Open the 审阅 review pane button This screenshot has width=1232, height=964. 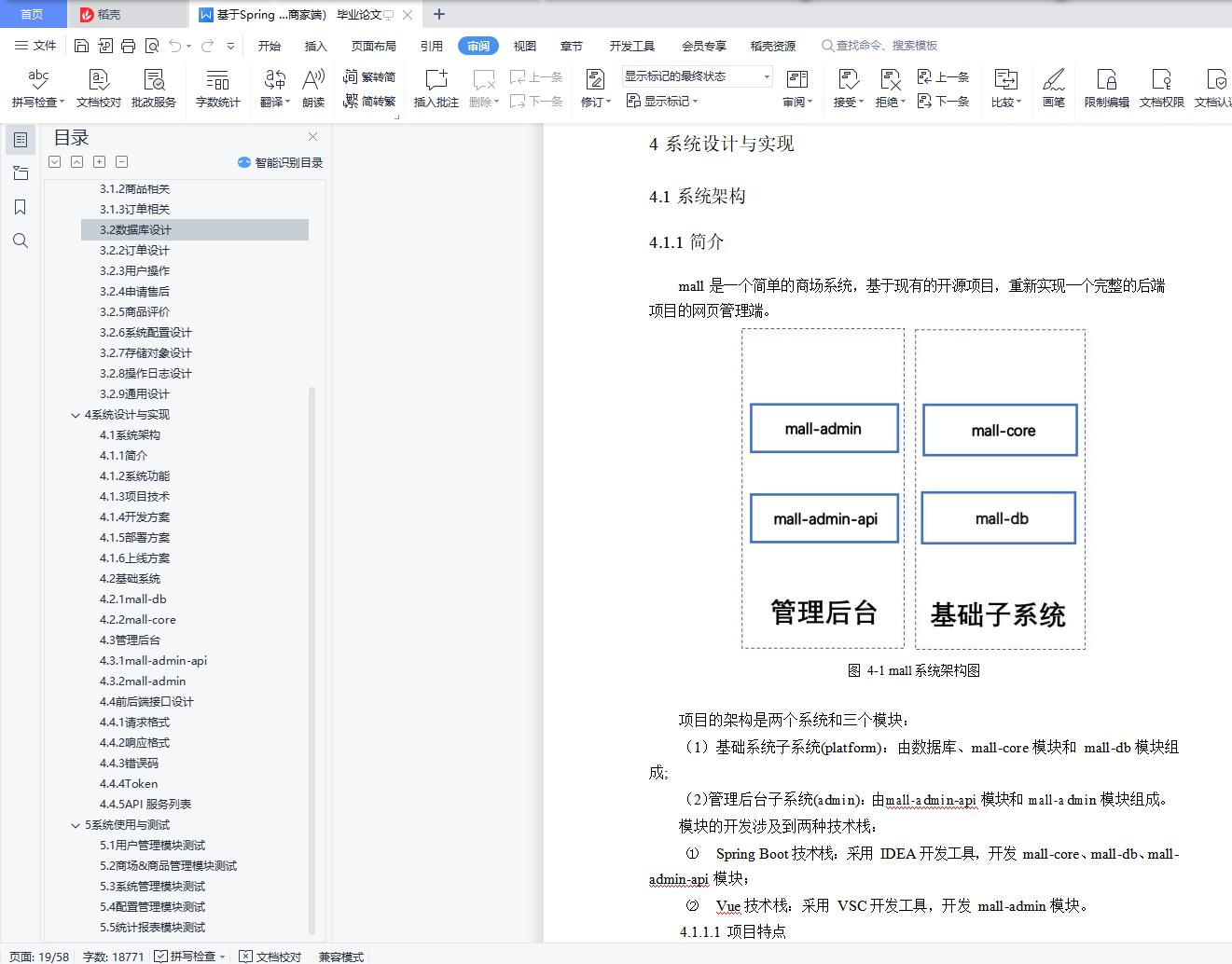click(x=796, y=89)
